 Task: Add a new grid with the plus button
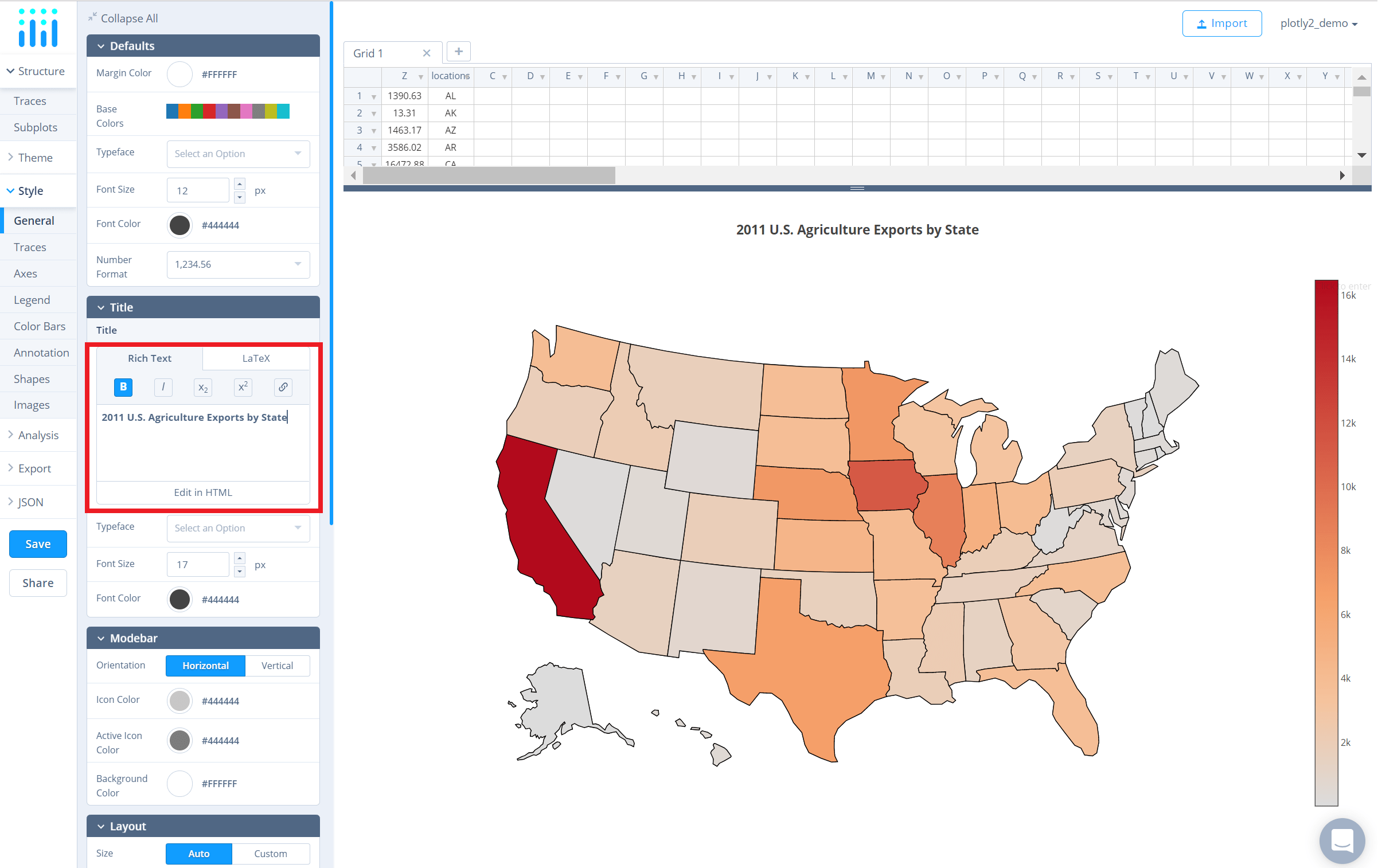tap(458, 51)
